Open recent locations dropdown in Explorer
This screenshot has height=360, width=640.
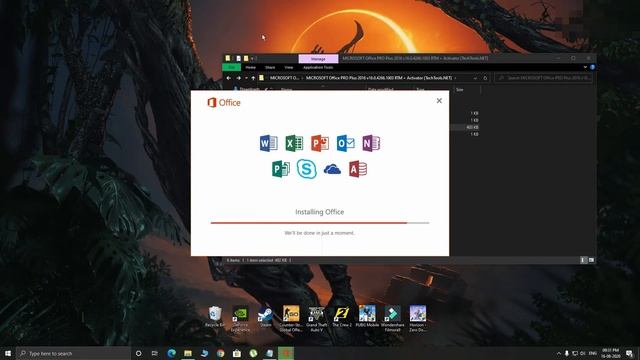(246, 78)
